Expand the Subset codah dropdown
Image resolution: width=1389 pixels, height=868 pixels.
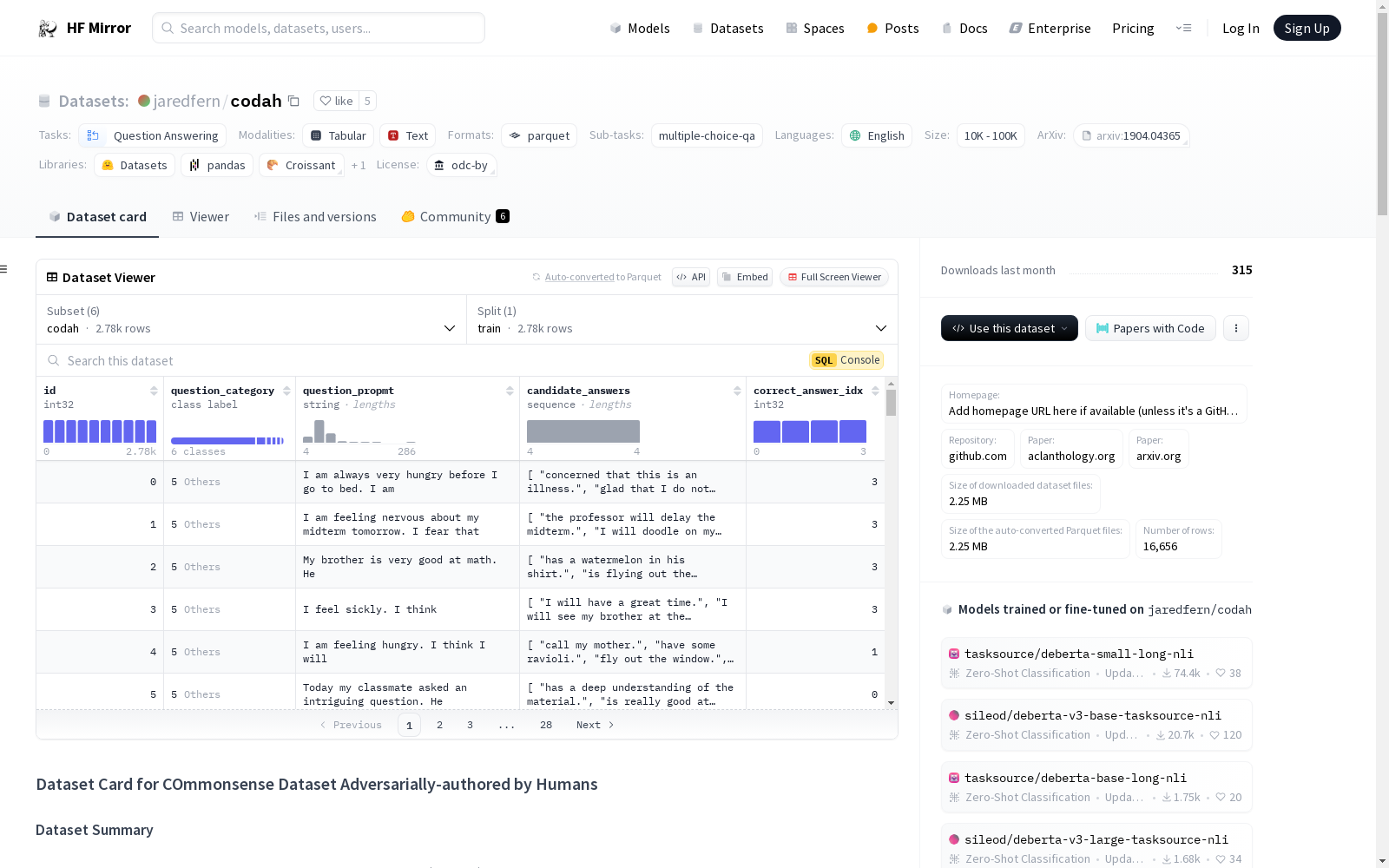point(252,319)
